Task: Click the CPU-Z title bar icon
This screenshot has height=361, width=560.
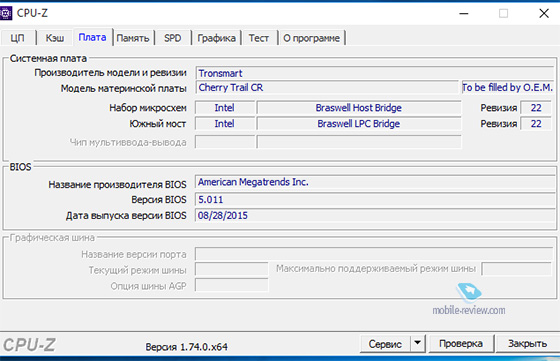Action: pos(6,13)
